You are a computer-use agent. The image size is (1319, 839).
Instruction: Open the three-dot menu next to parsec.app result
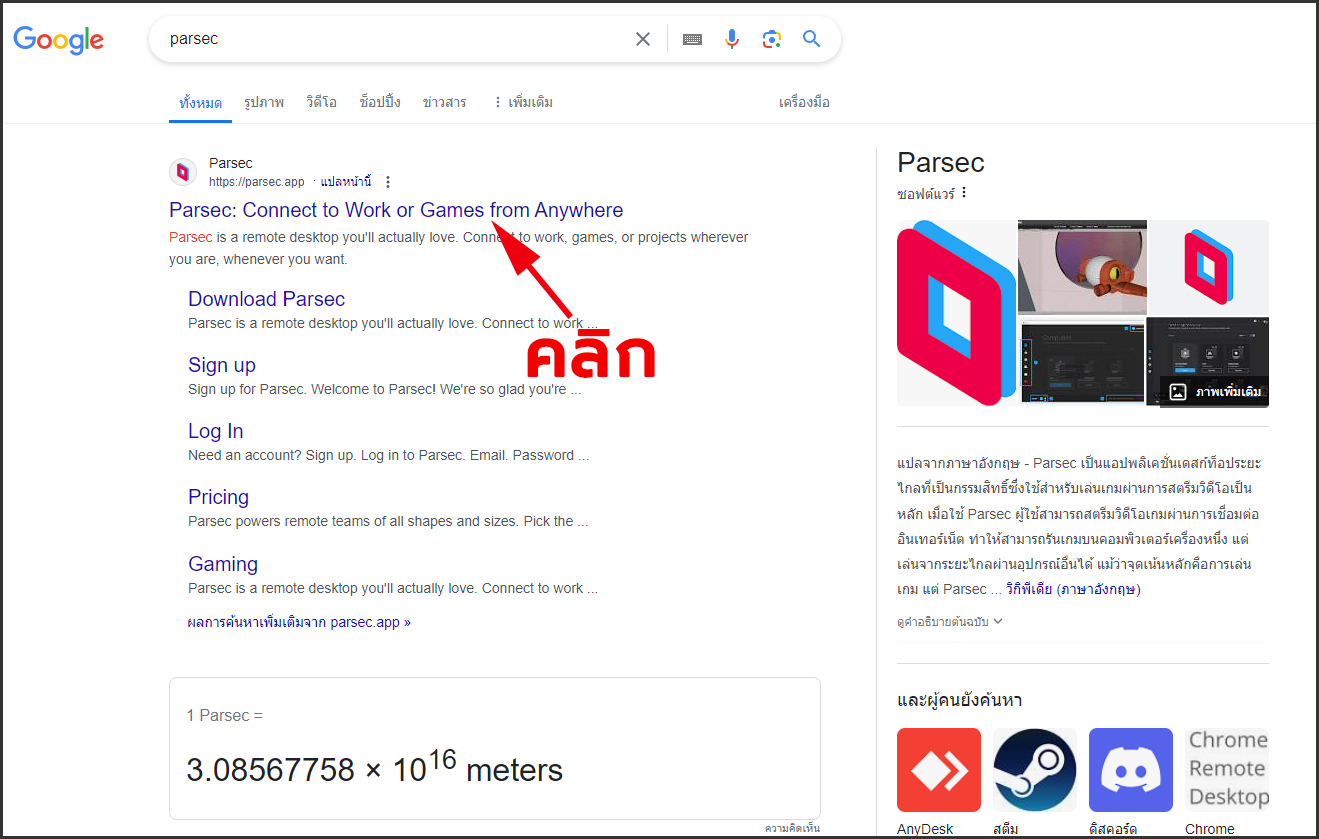tap(387, 181)
